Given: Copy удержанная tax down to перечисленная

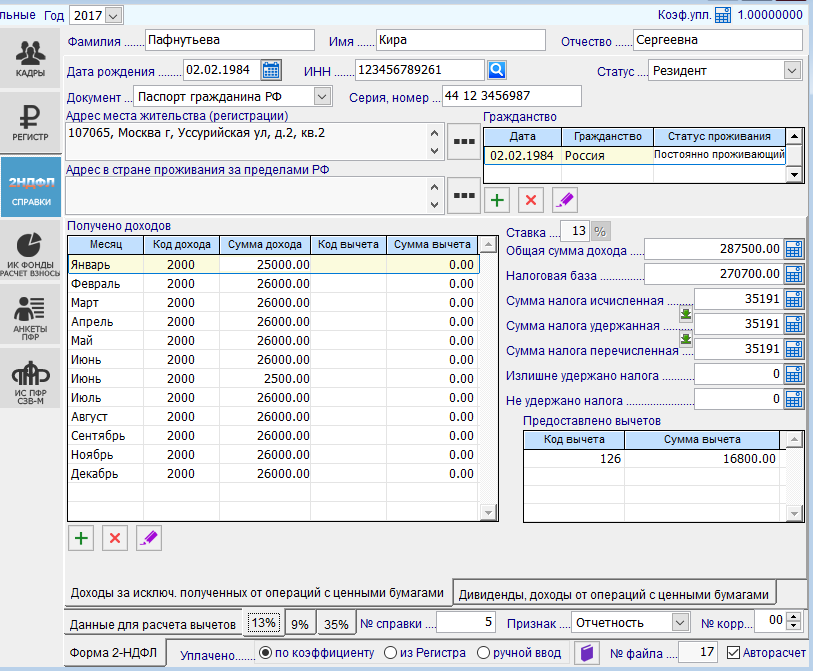Looking at the screenshot, I should tap(686, 339).
